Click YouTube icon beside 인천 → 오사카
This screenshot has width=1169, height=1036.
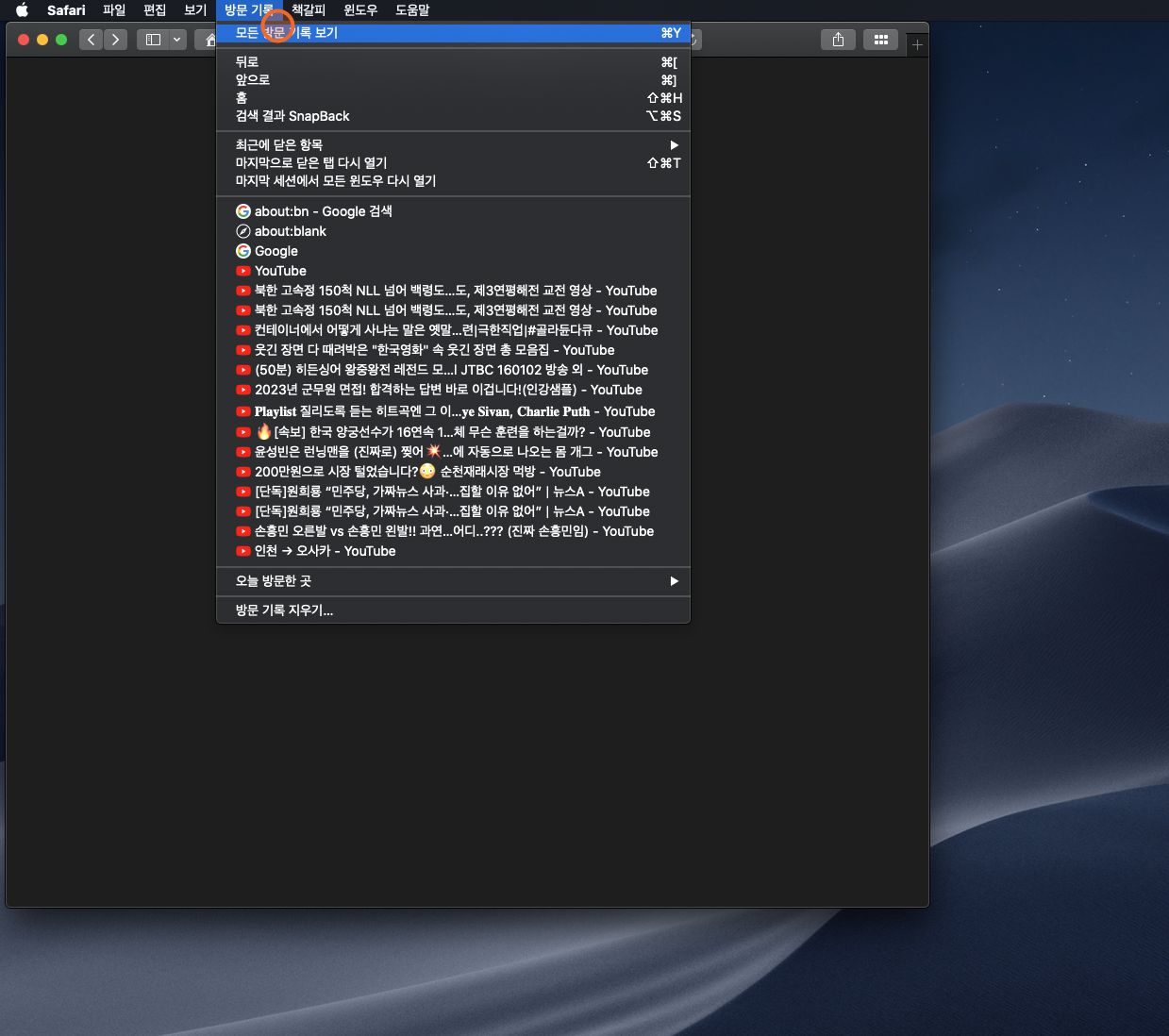click(x=243, y=551)
